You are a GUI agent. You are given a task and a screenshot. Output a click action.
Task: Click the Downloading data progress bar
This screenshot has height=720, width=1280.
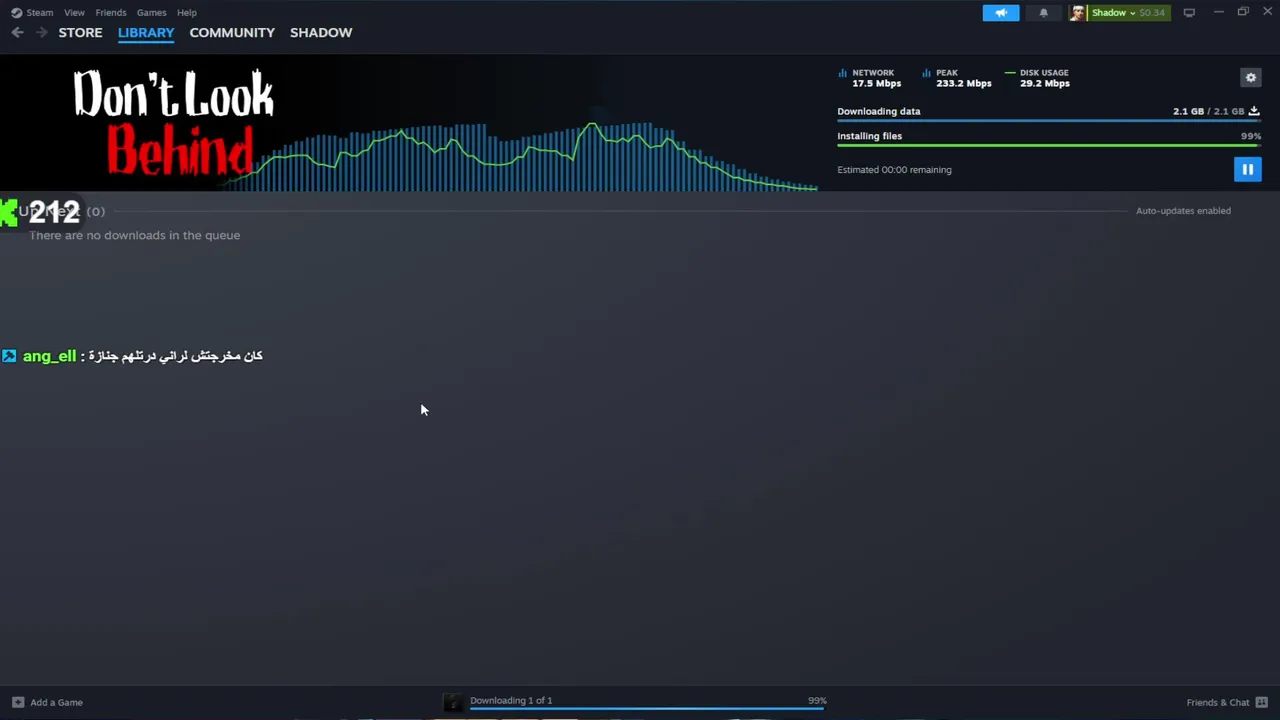tap(1048, 120)
